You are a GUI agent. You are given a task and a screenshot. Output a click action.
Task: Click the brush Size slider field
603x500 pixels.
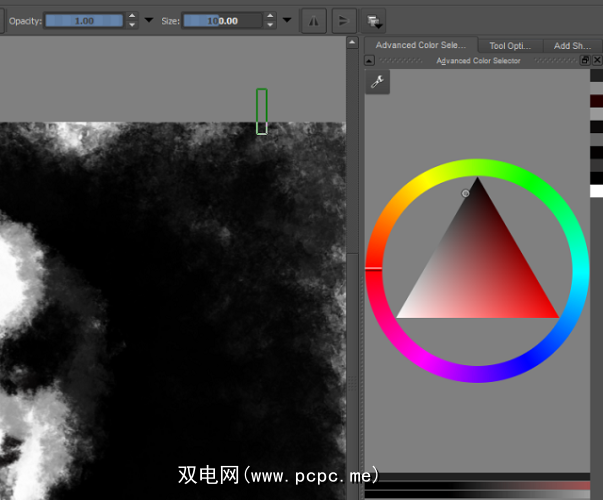pyautogui.click(x=223, y=20)
